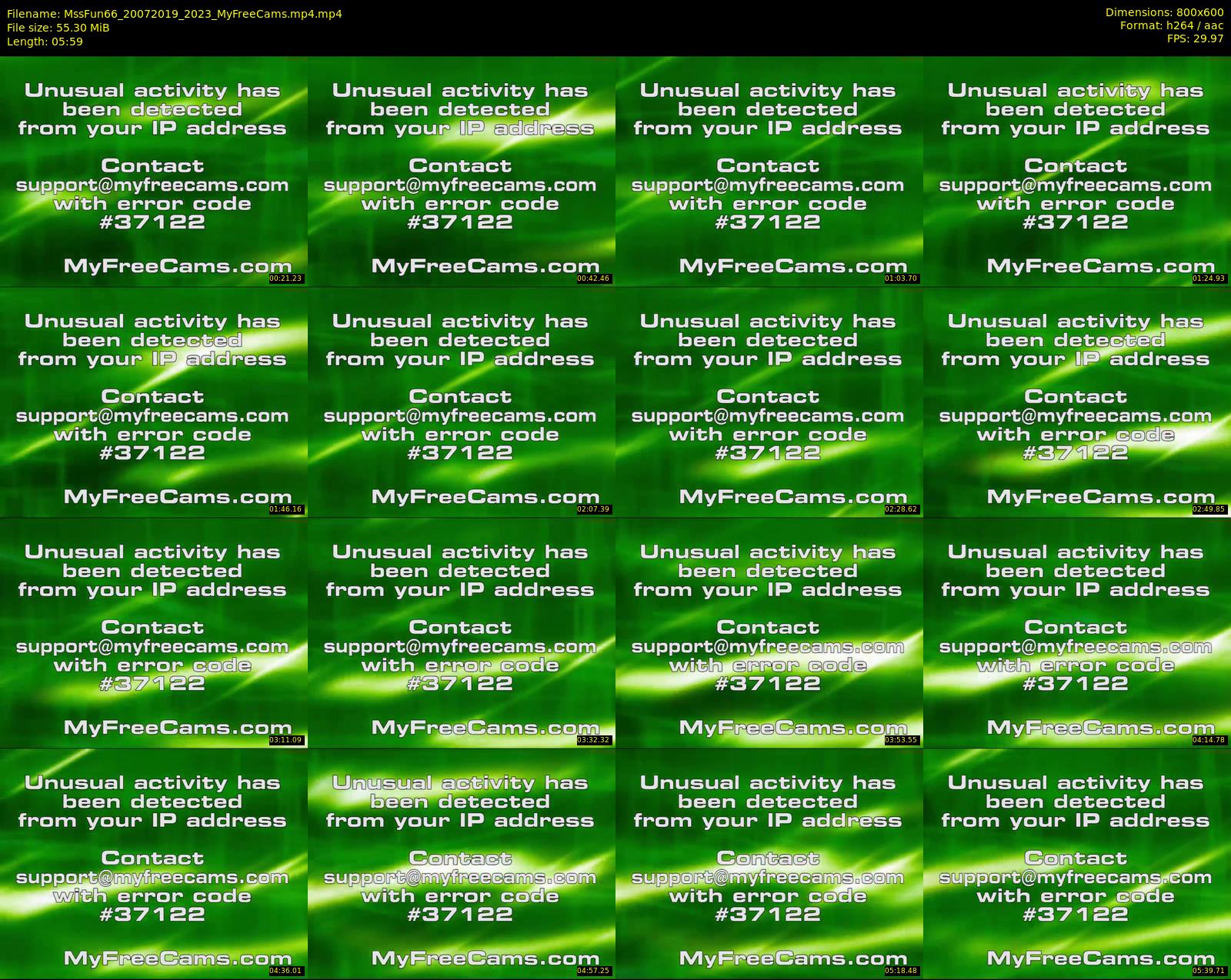
Task: Select the frame stamped 00:42.46
Action: pos(462,171)
